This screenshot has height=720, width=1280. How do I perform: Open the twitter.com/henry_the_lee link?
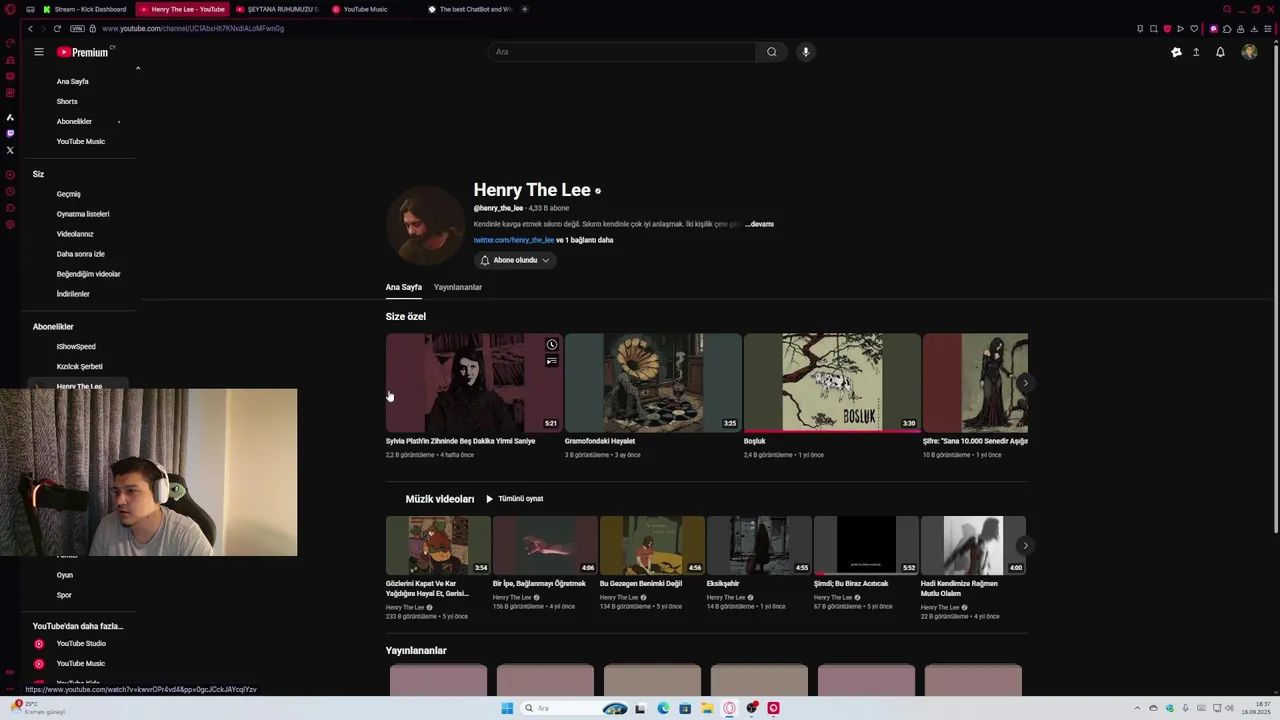(x=514, y=240)
